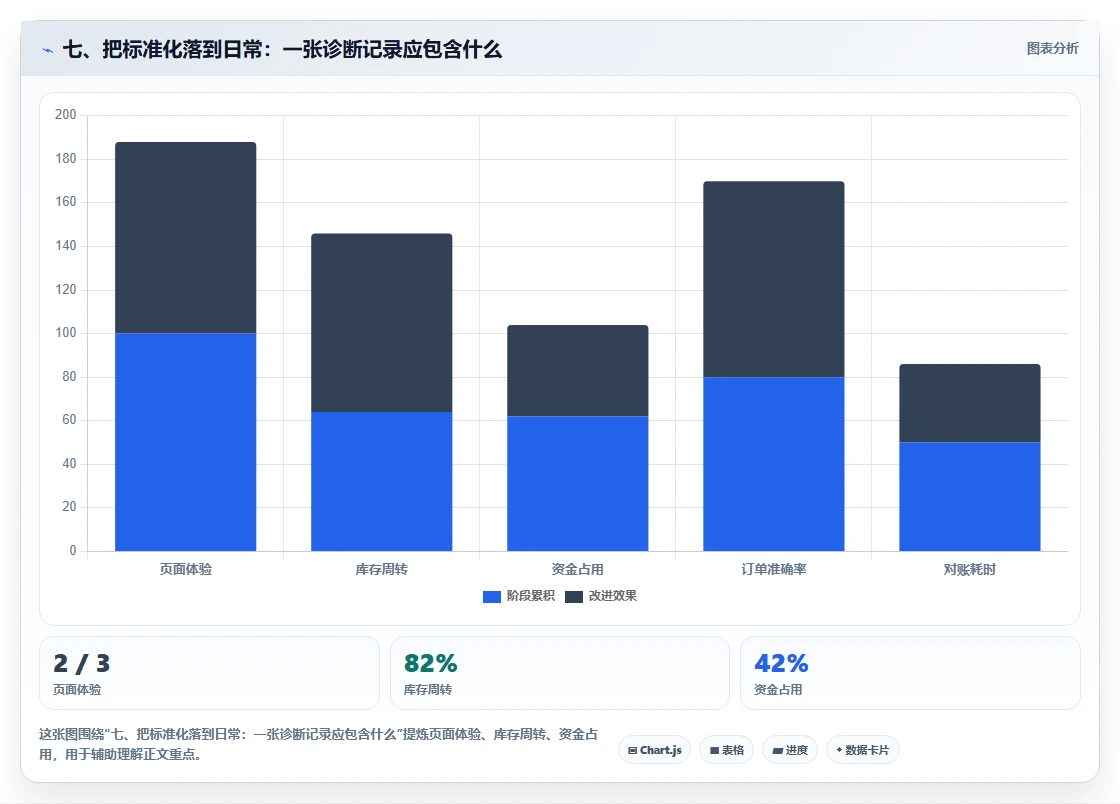Image resolution: width=1120 pixels, height=804 pixels.
Task: Click the diamond icon in 数据卡片 chip
Action: 839,750
